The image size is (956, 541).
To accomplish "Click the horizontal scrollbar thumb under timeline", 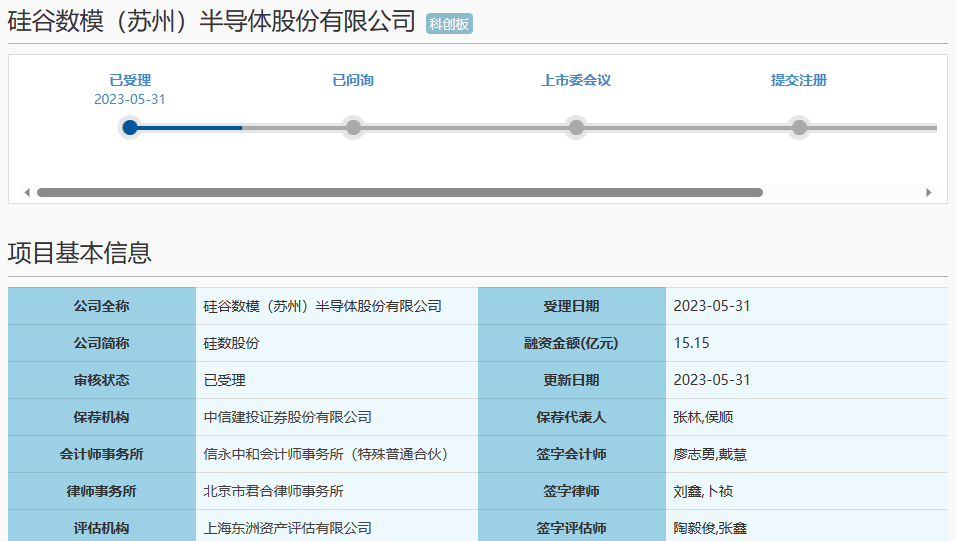I will click(x=400, y=193).
